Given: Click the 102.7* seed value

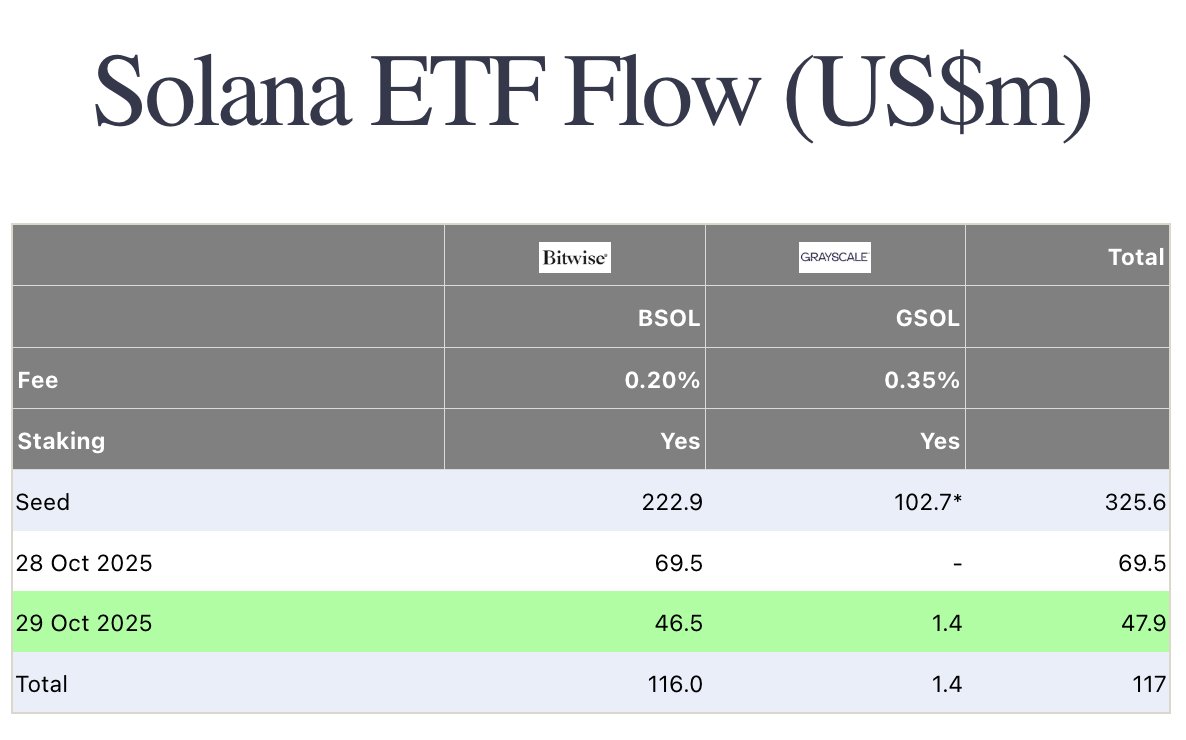Looking at the screenshot, I should [928, 502].
